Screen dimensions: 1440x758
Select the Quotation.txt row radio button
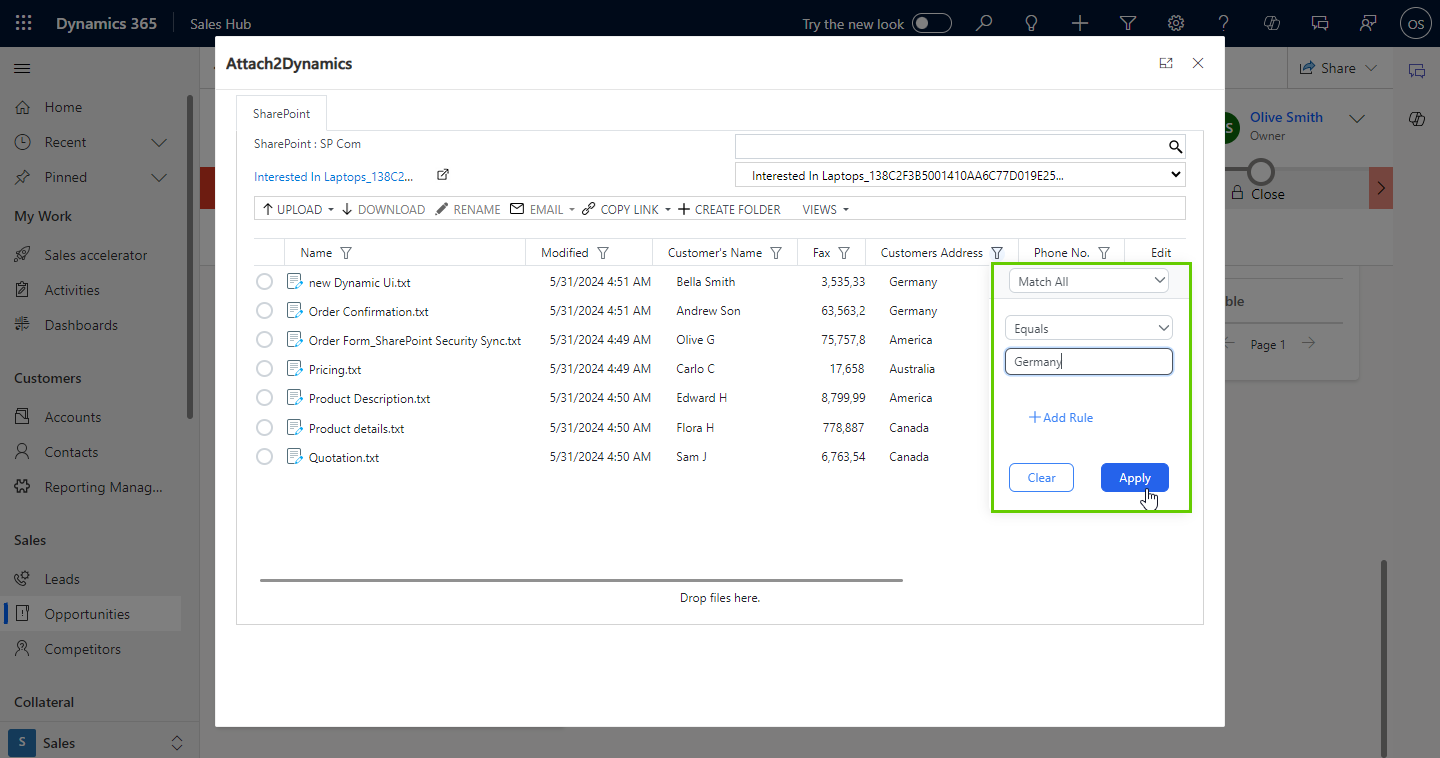tap(264, 457)
